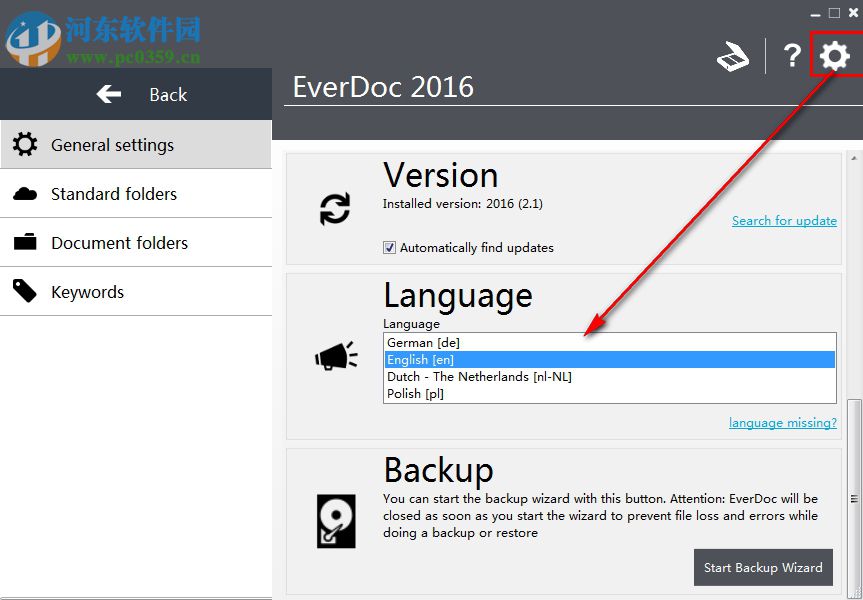The image size is (863, 600).
Task: Open the settings gear icon at top right
Action: point(833,56)
